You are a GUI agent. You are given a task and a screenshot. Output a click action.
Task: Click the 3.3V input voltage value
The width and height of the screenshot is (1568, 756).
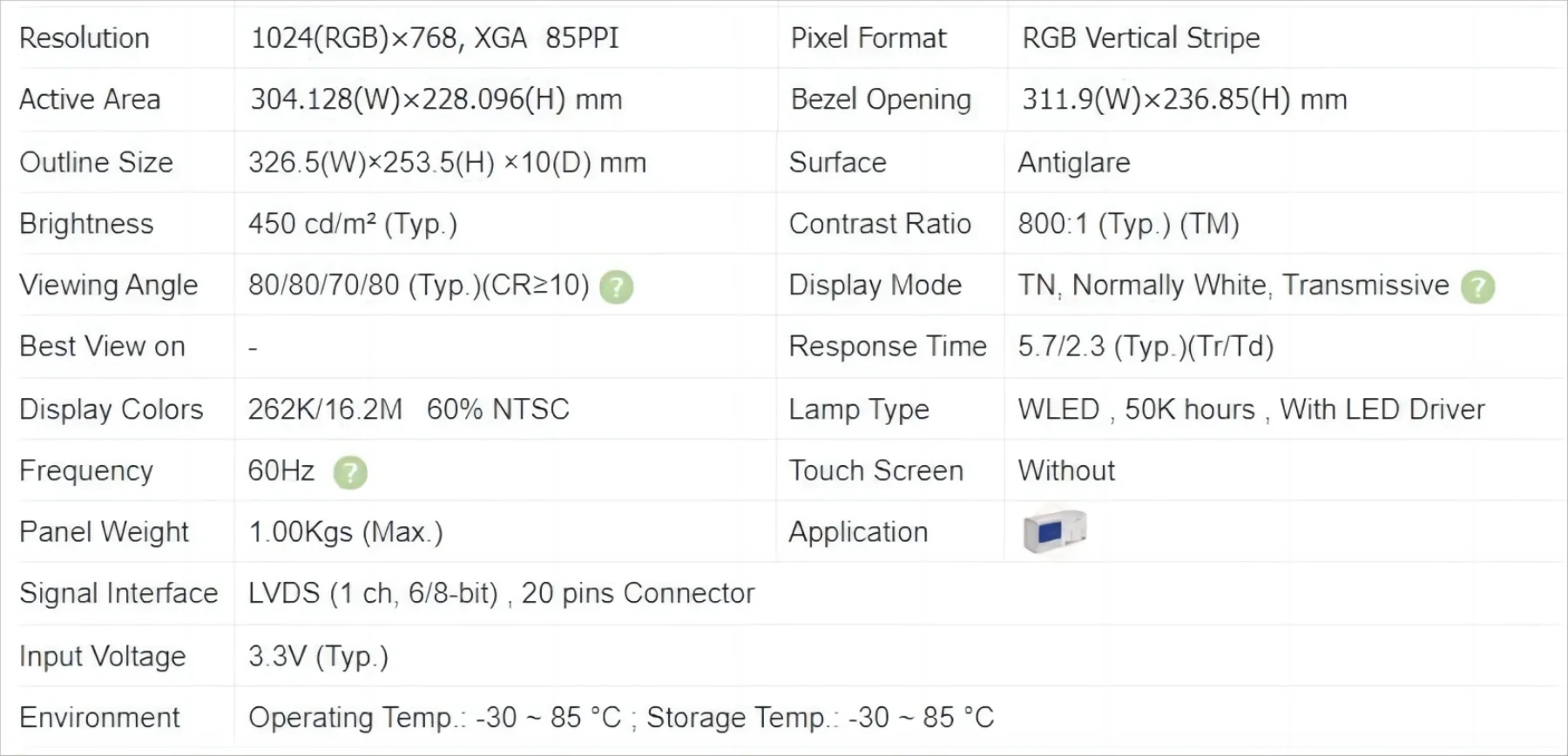tap(318, 656)
